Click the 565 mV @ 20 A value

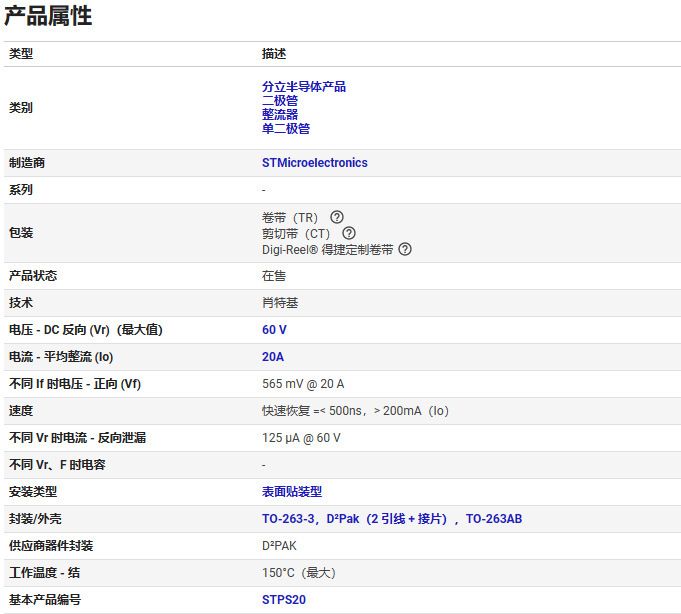coord(303,384)
